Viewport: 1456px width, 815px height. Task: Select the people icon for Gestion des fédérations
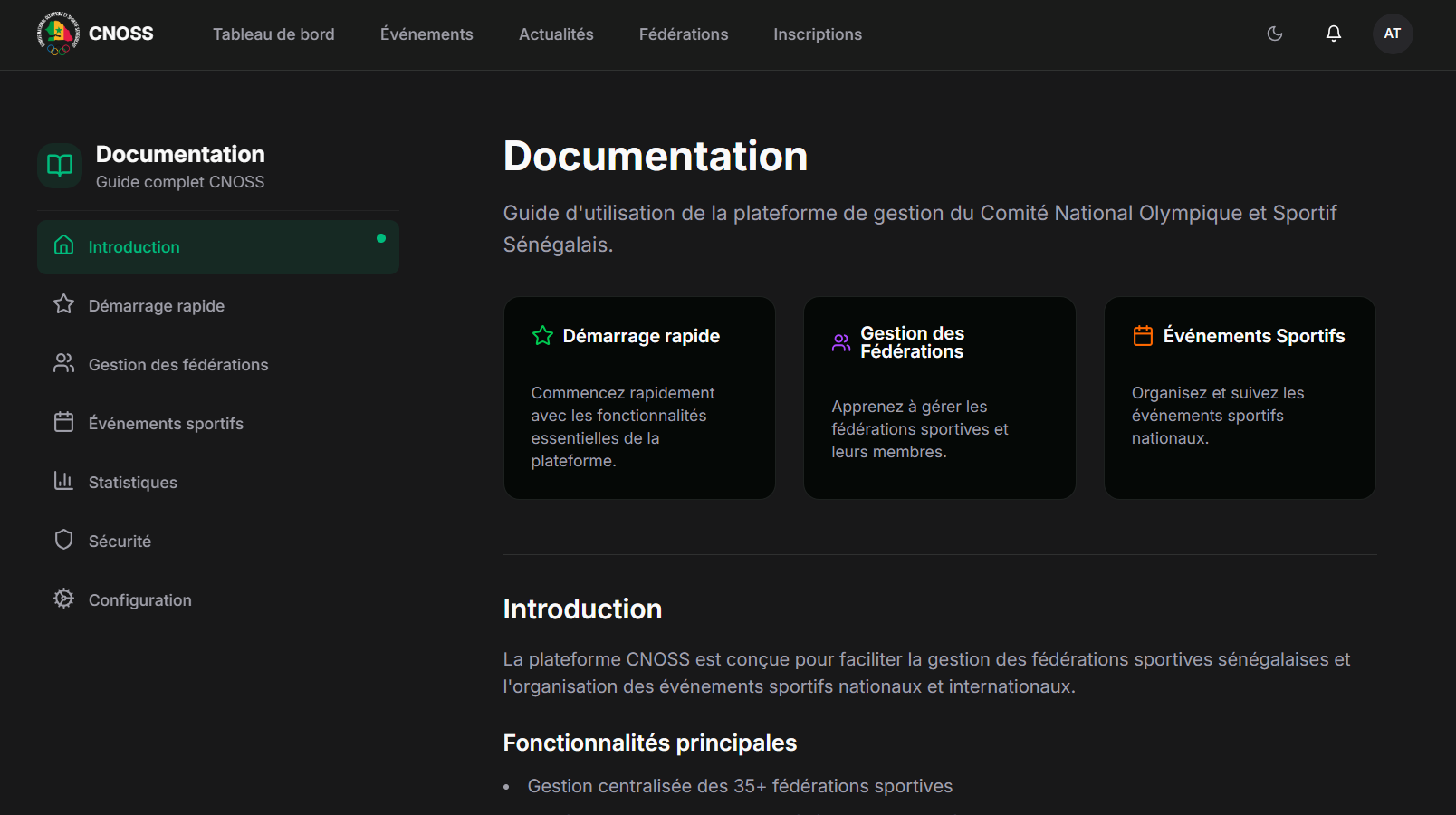point(63,364)
